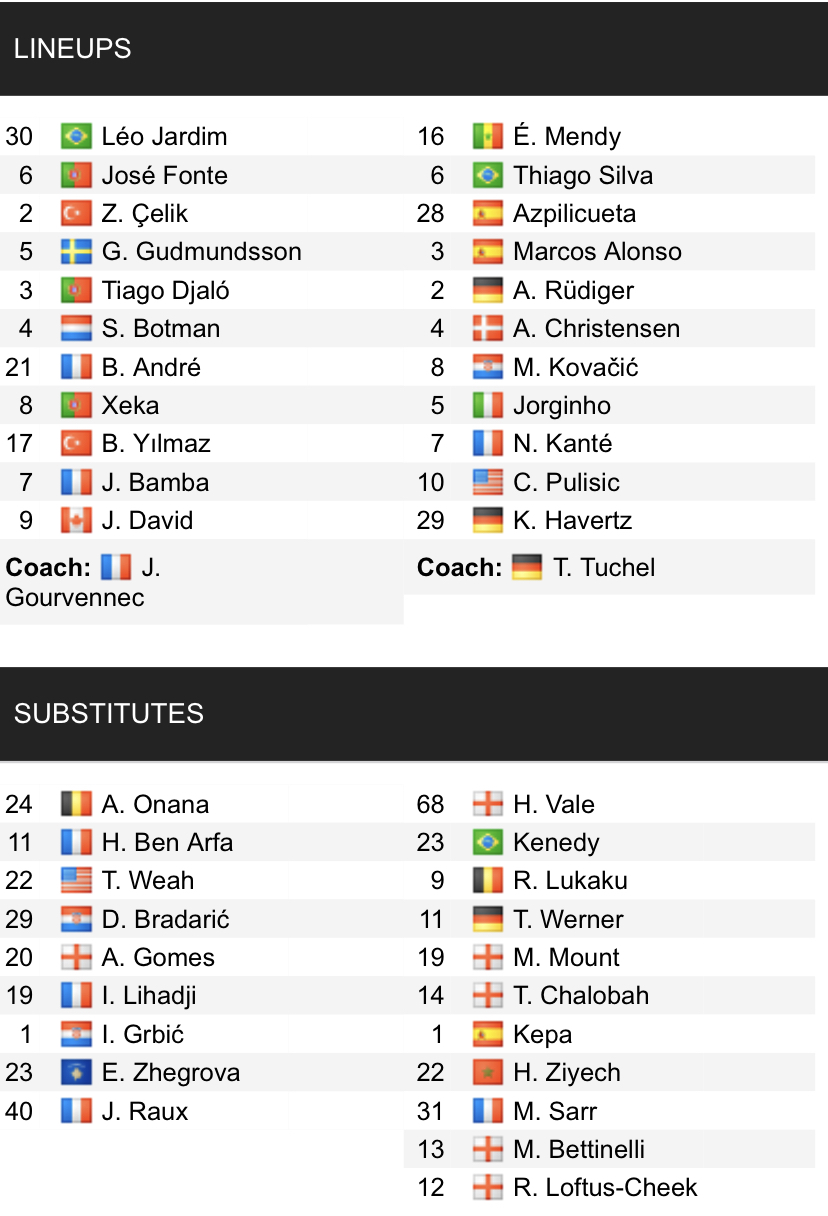Click the German flag beside coach T. Tuchel
Screen dimensions: 828x1216
point(526,567)
